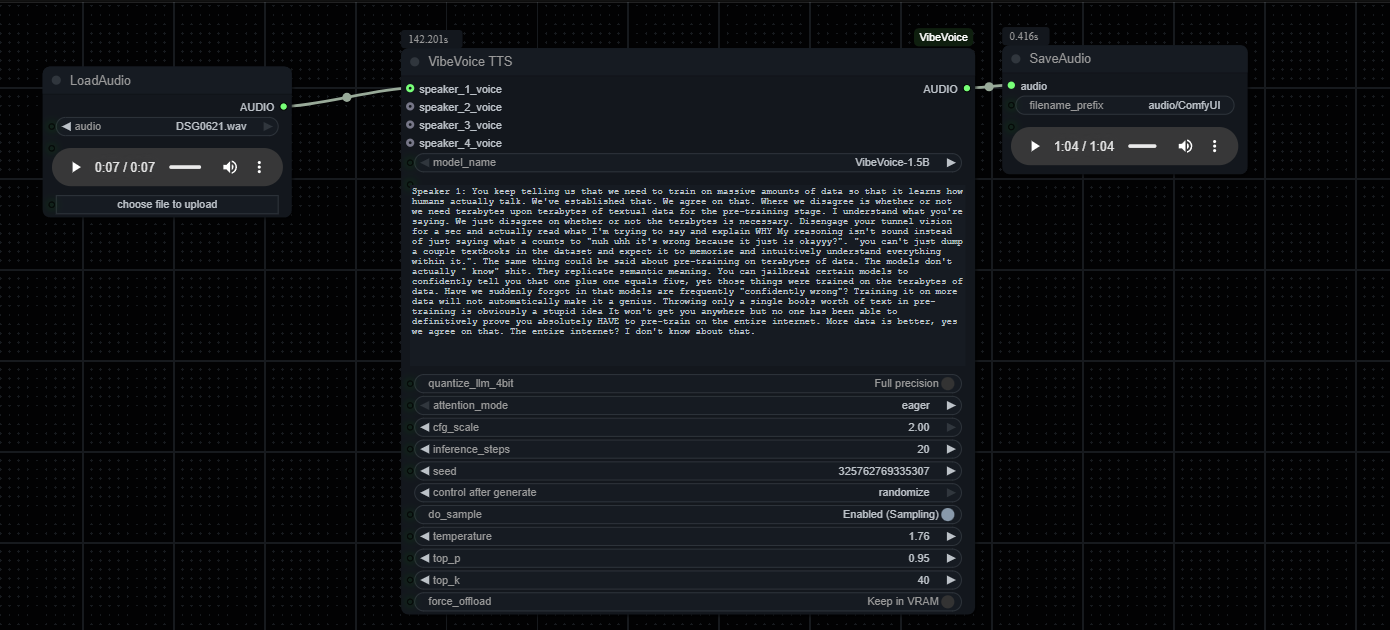Screen dimensions: 1390x630
Task: Adjust the LoadAudio volume slider
Action: pos(185,167)
